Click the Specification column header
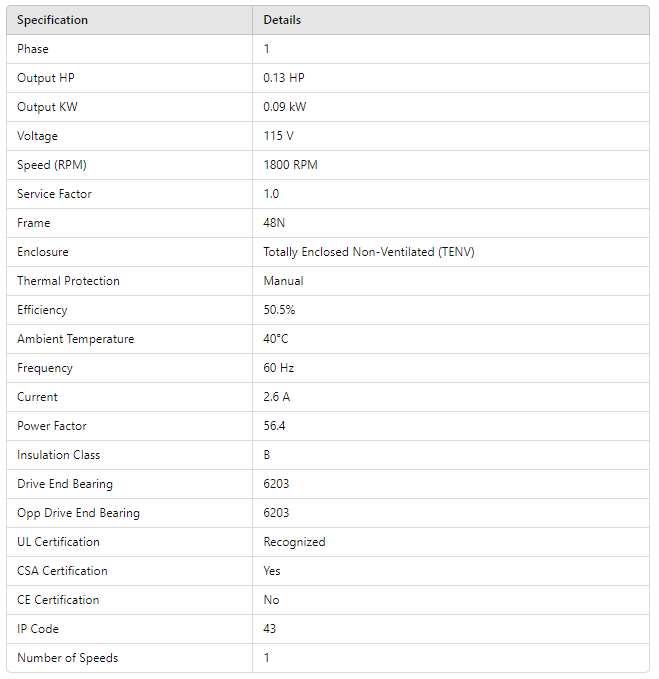 52,20
